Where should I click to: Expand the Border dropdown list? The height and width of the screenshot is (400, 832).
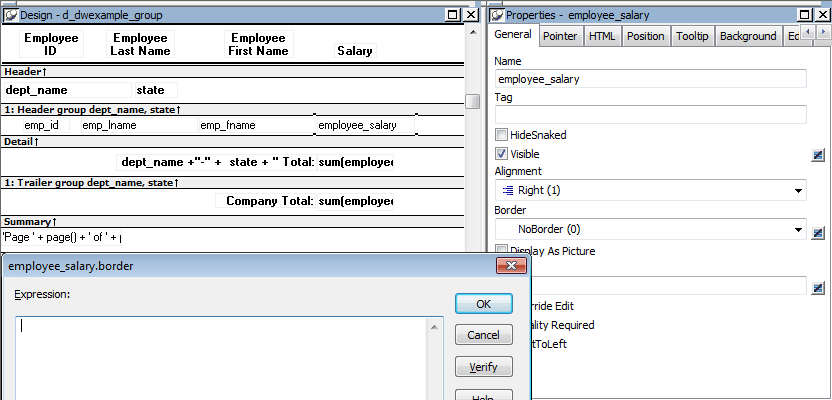point(799,230)
